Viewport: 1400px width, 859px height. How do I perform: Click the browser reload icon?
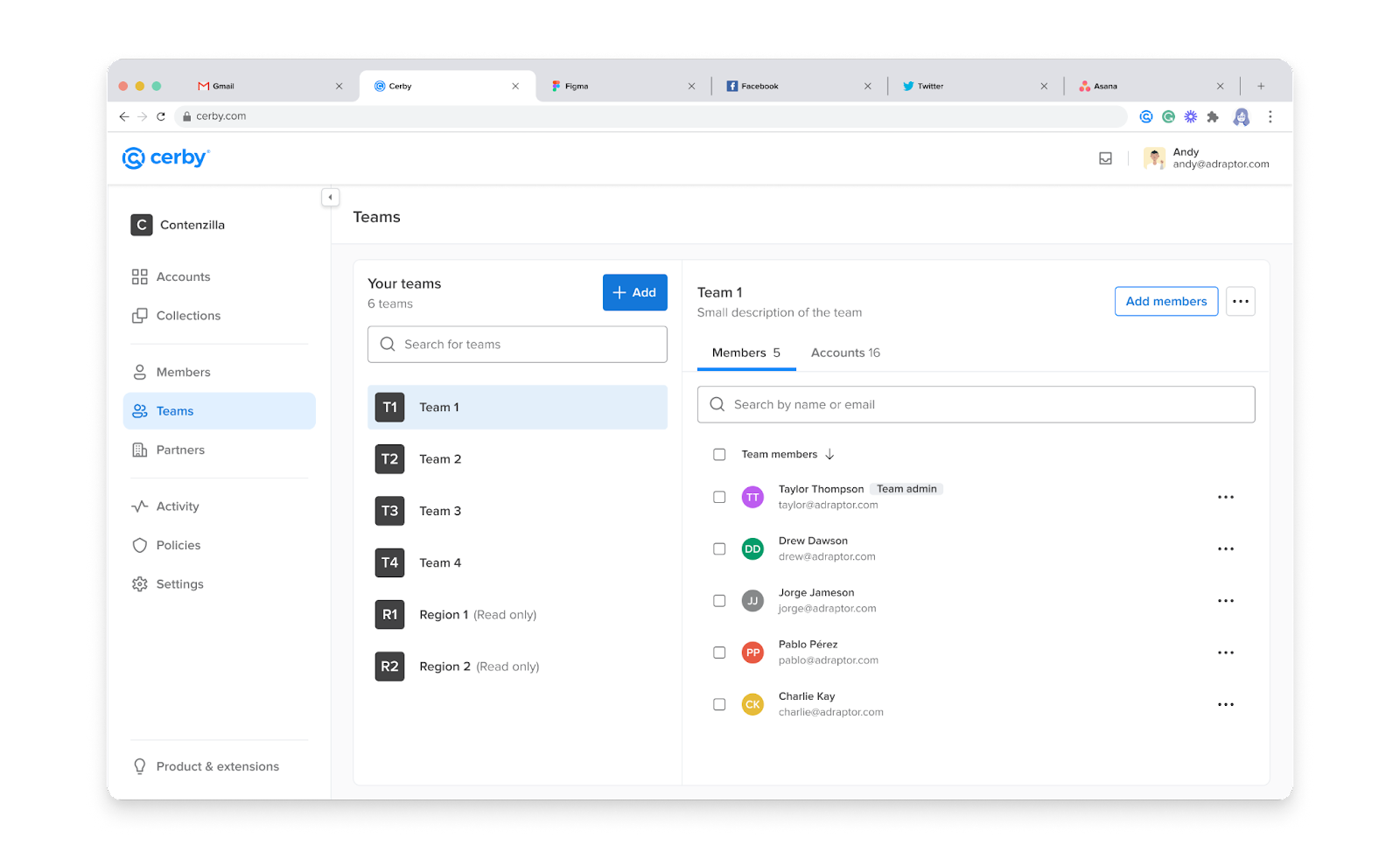[161, 116]
